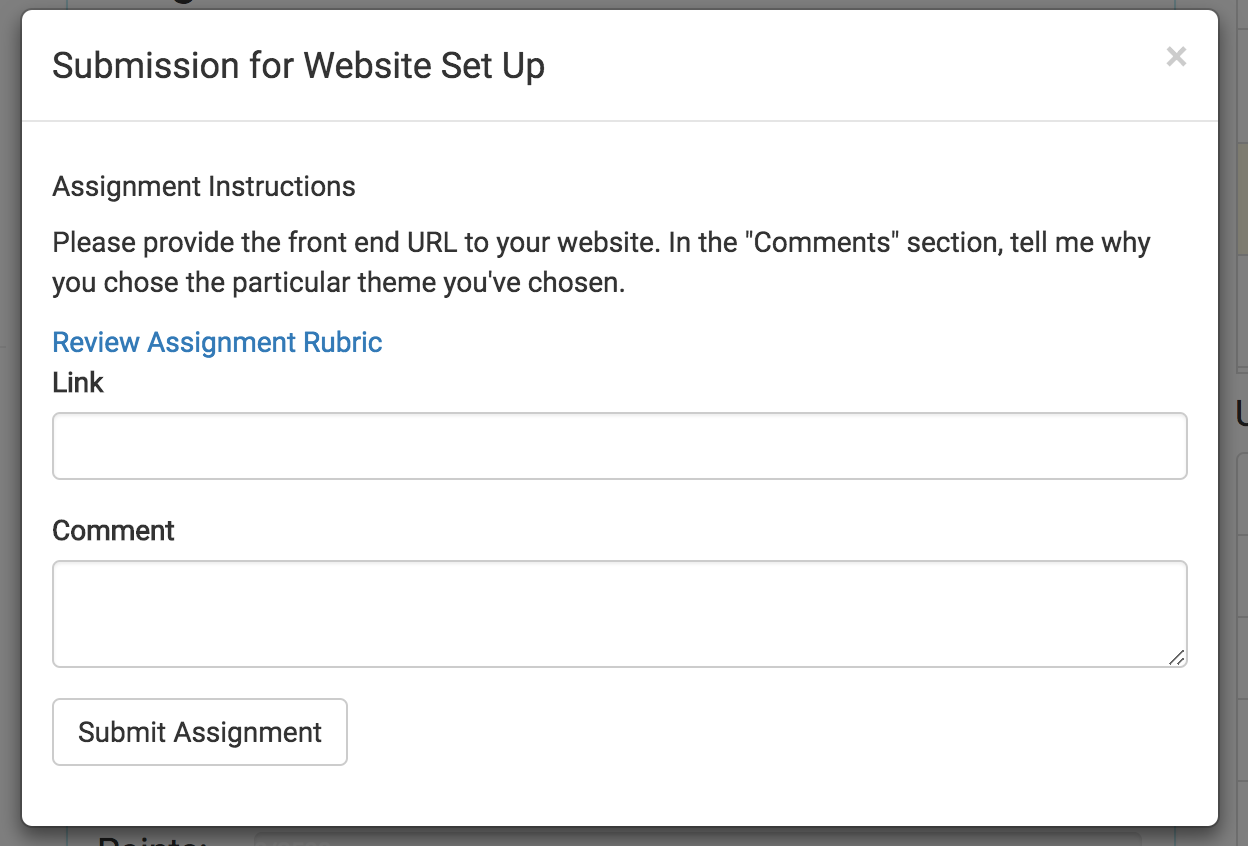
Task: Grab the Comment box resize handle
Action: click(x=1177, y=657)
